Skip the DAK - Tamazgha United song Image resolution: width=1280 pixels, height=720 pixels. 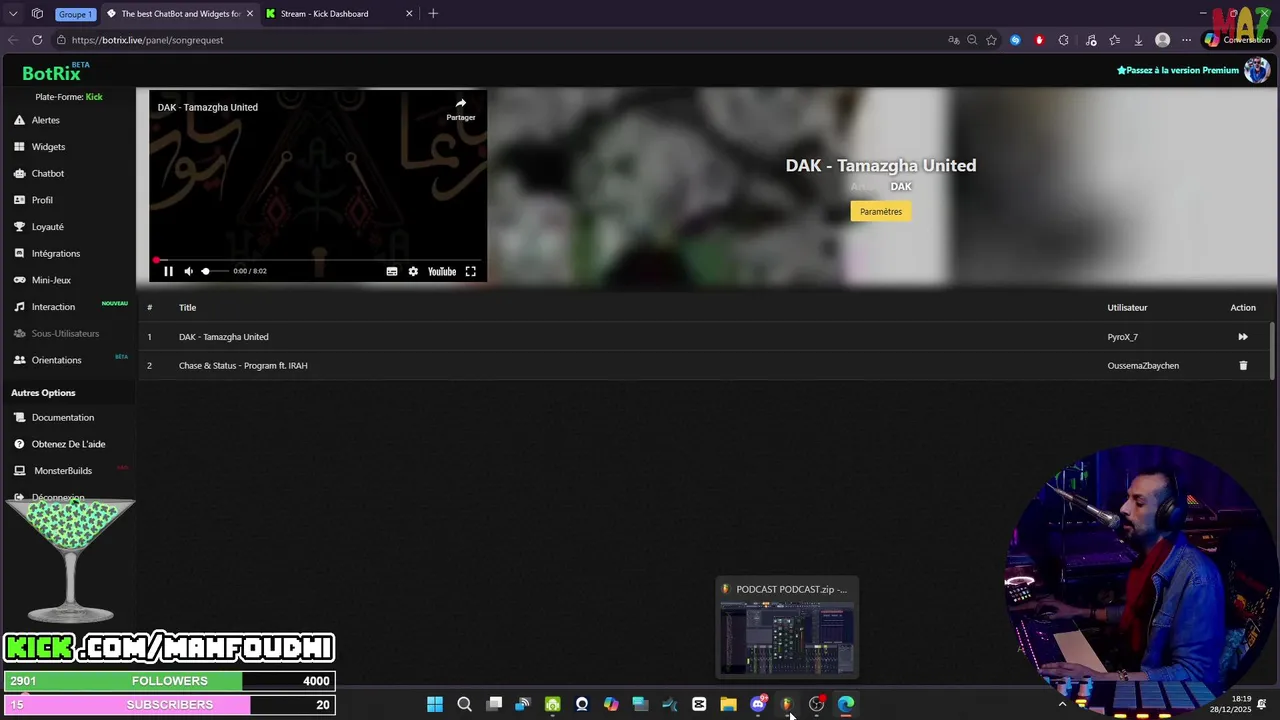click(1243, 337)
